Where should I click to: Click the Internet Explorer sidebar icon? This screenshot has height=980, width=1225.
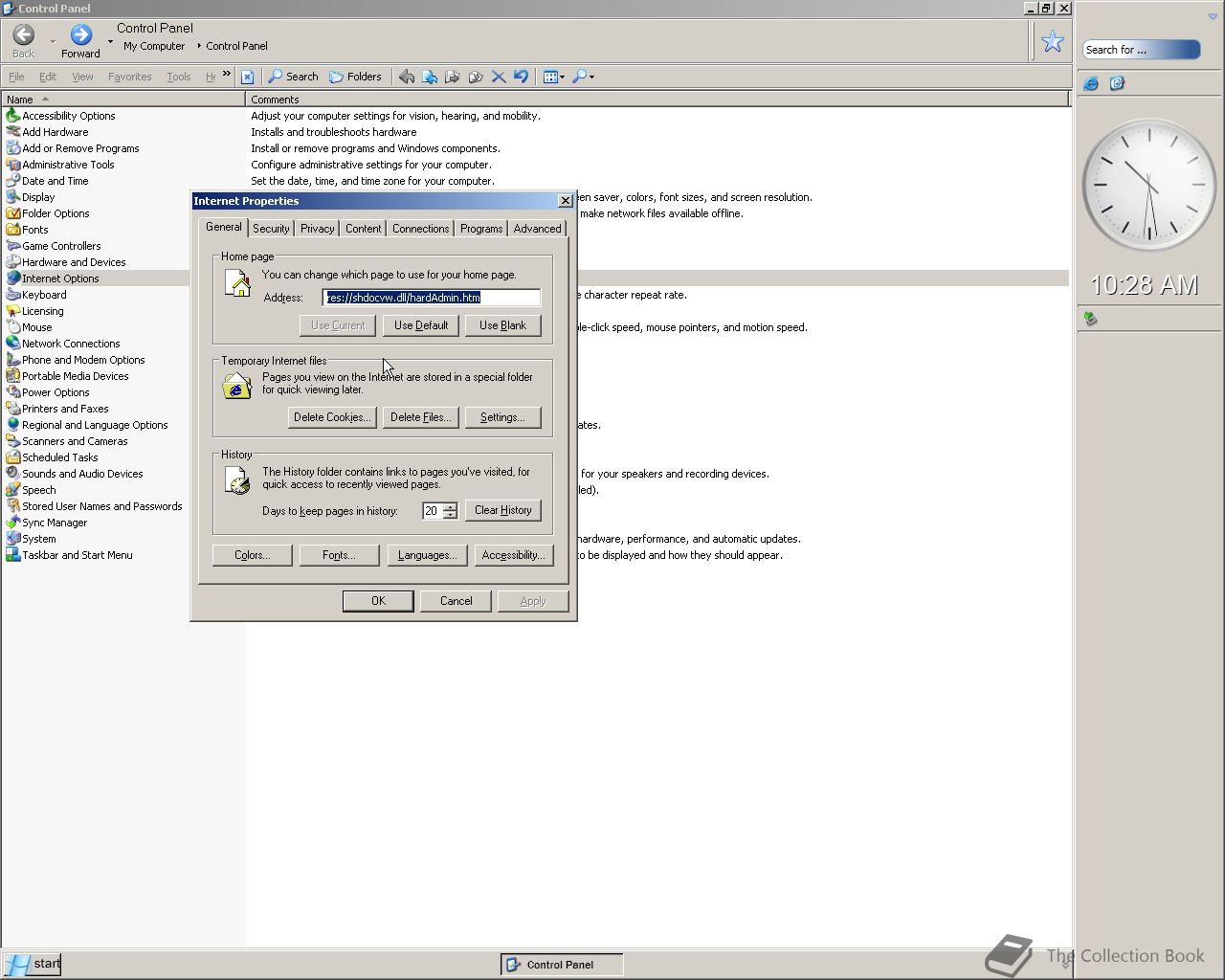click(x=1091, y=84)
